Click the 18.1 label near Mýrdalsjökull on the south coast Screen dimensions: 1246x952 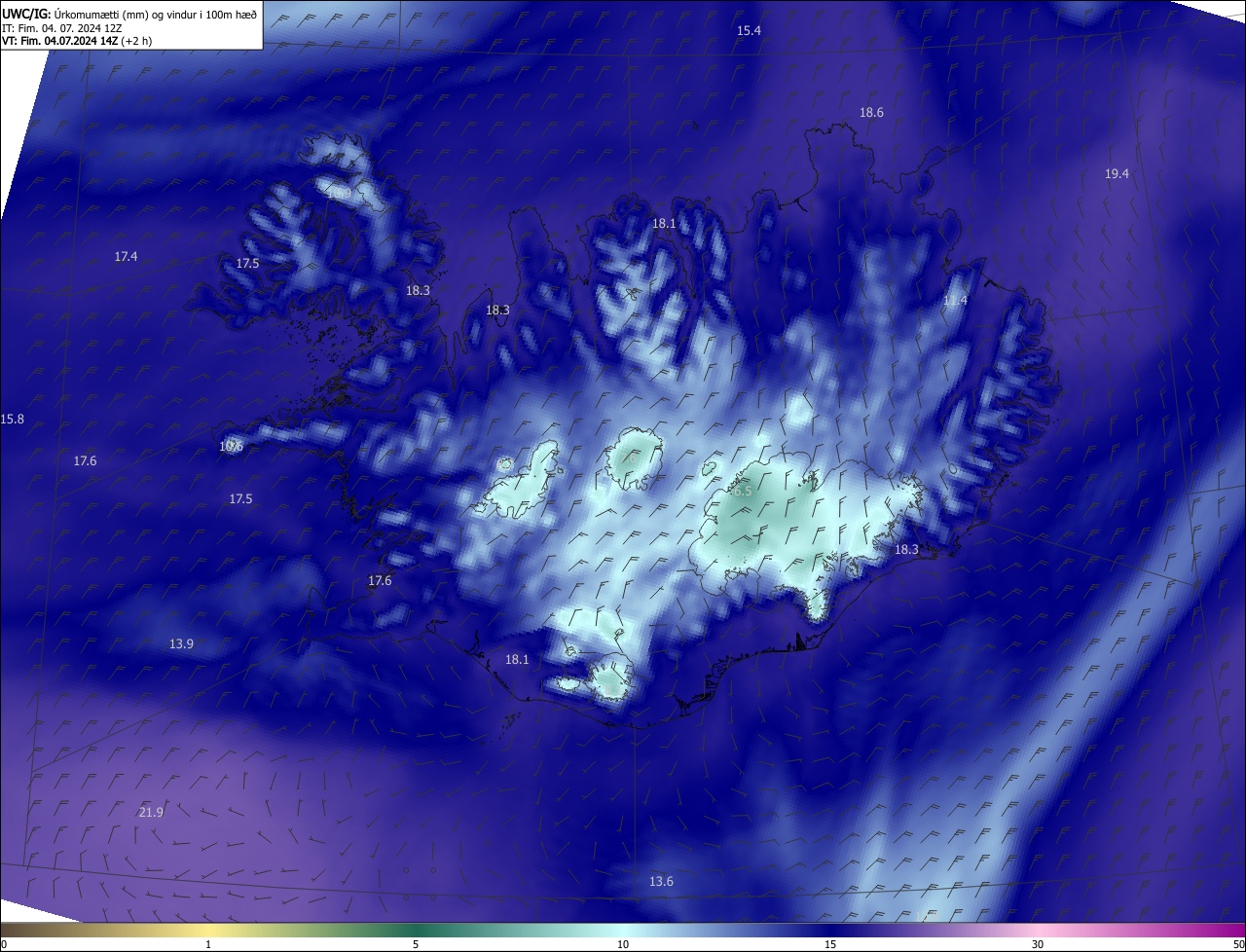click(517, 660)
